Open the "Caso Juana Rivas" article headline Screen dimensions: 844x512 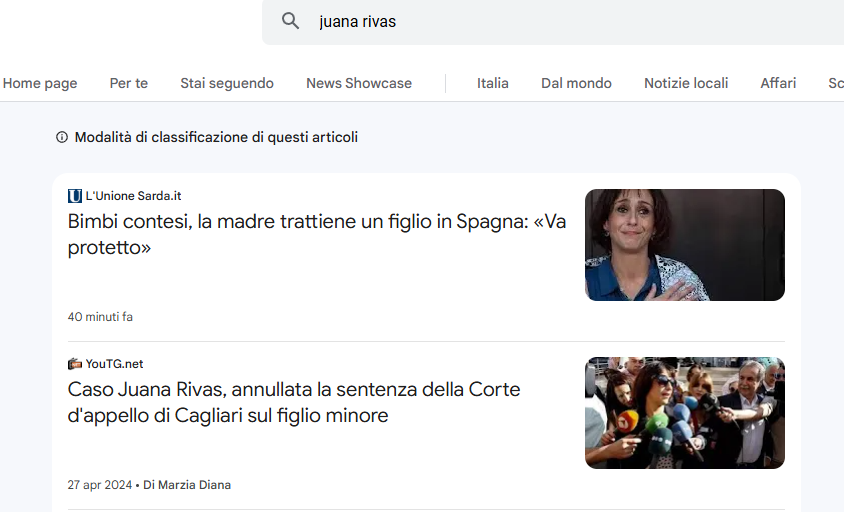pyautogui.click(x=294, y=402)
